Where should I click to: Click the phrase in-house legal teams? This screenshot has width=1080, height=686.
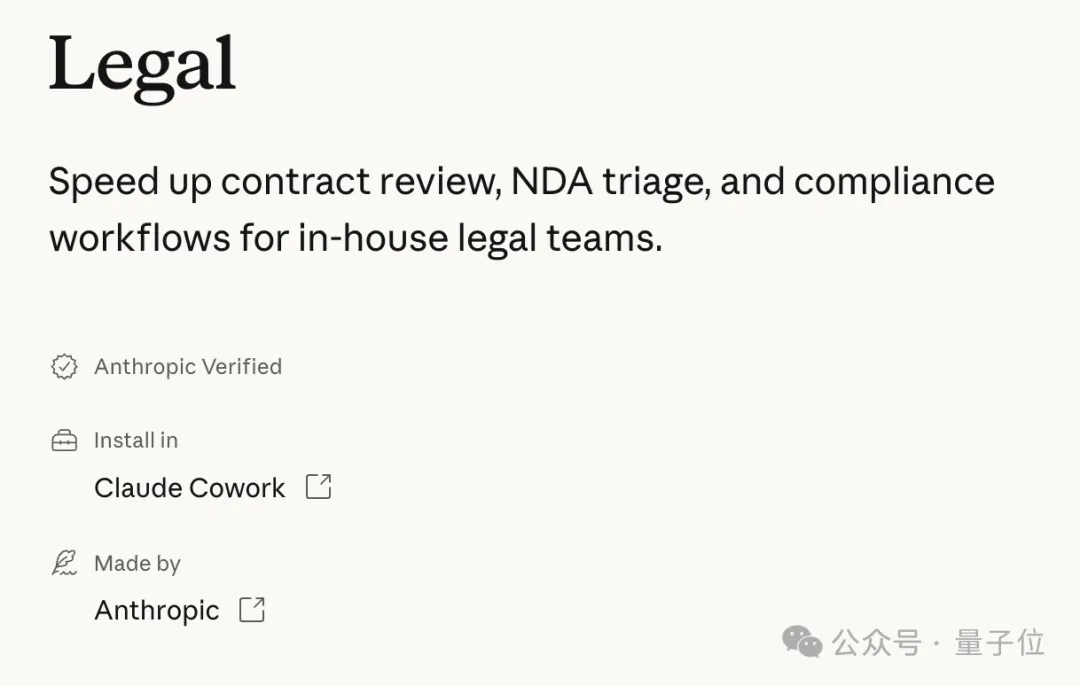point(480,239)
